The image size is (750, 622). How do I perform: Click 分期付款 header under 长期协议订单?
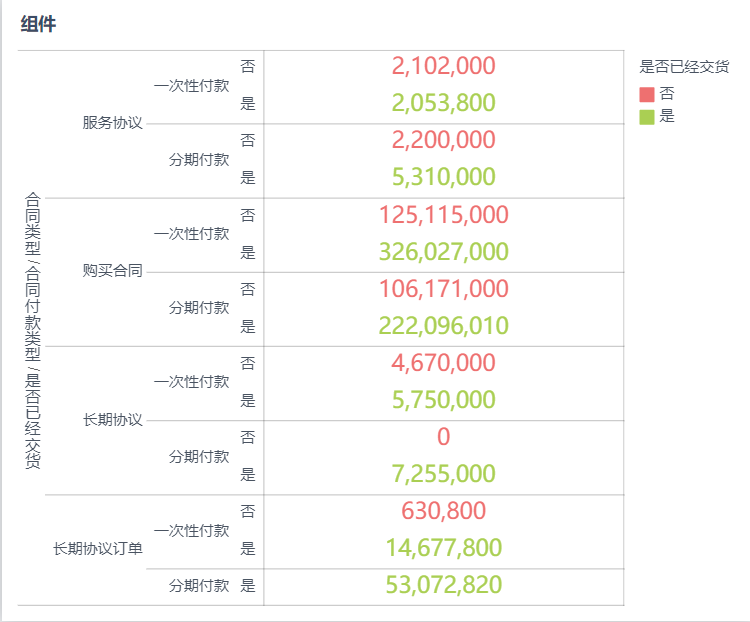199,586
